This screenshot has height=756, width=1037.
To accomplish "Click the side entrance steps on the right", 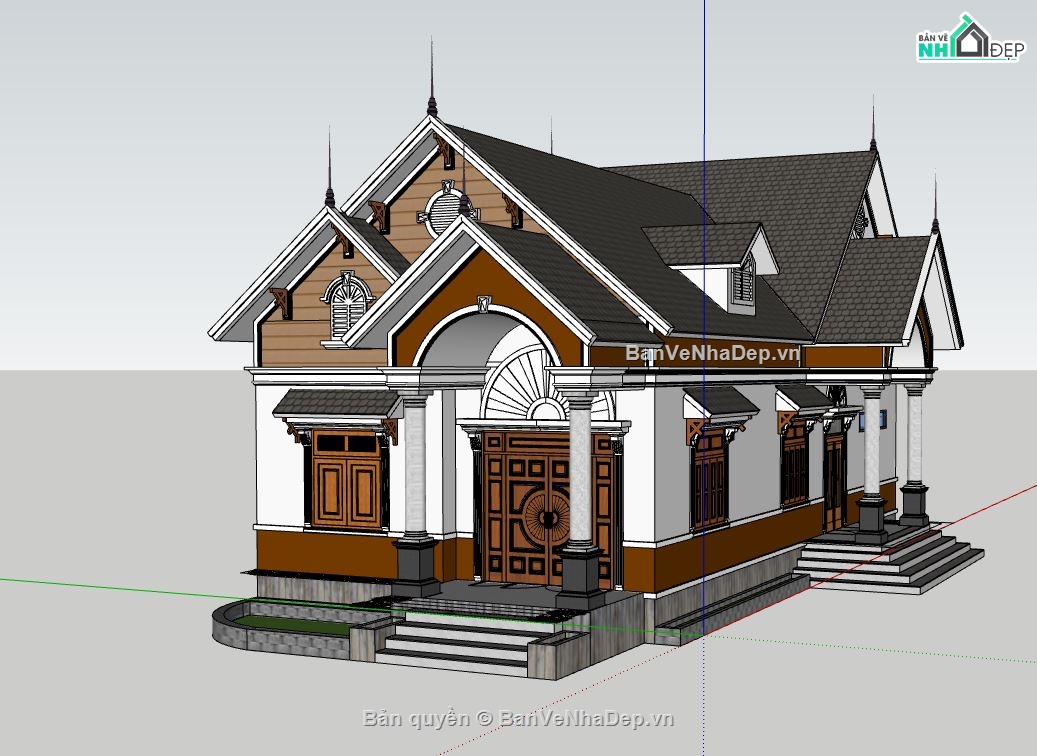I will coord(885,560).
